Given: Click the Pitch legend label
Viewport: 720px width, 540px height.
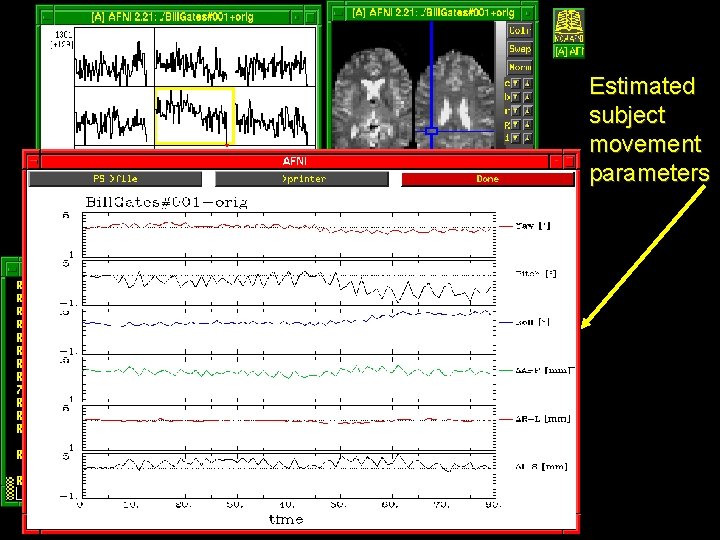Looking at the screenshot, I should pos(536,274).
